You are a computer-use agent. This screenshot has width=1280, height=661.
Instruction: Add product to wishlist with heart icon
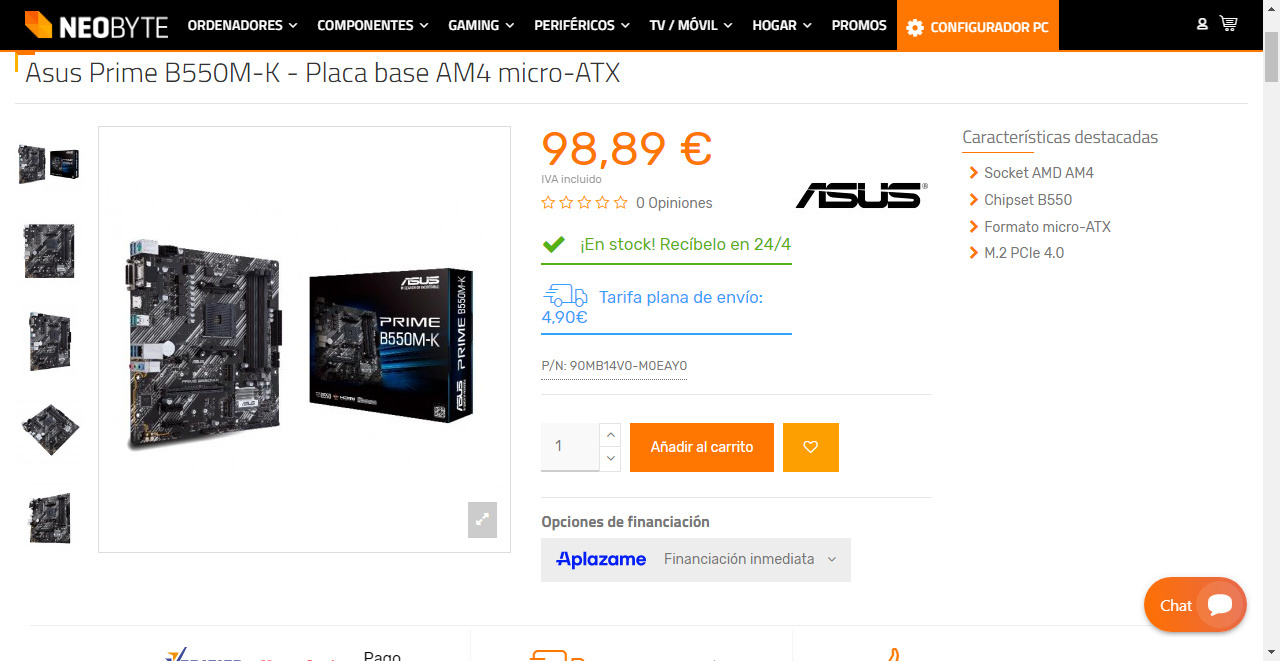(x=811, y=447)
